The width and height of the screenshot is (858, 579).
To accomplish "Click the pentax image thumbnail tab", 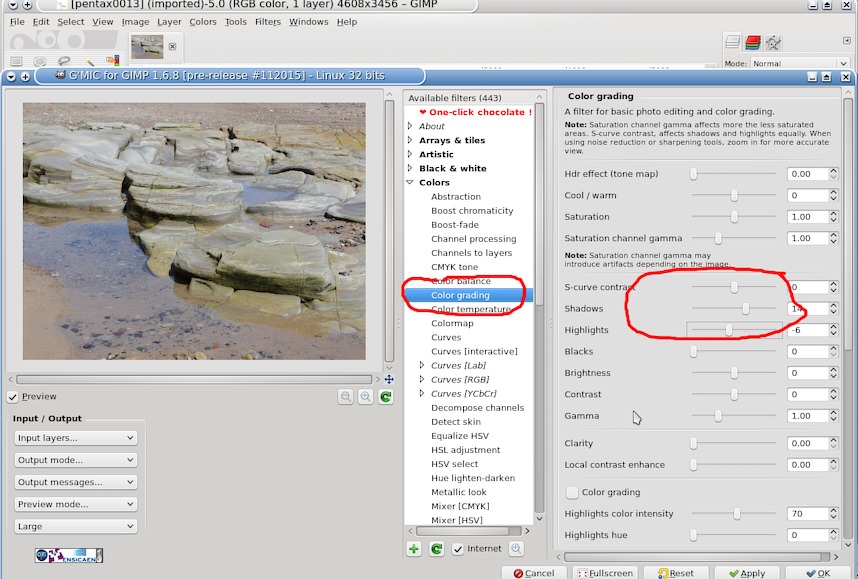I will point(147,47).
